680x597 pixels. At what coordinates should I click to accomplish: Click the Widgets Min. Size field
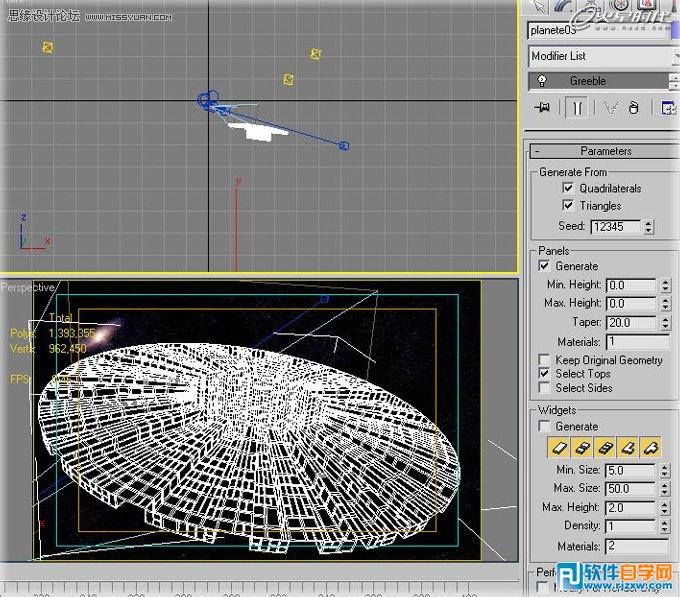(630, 470)
